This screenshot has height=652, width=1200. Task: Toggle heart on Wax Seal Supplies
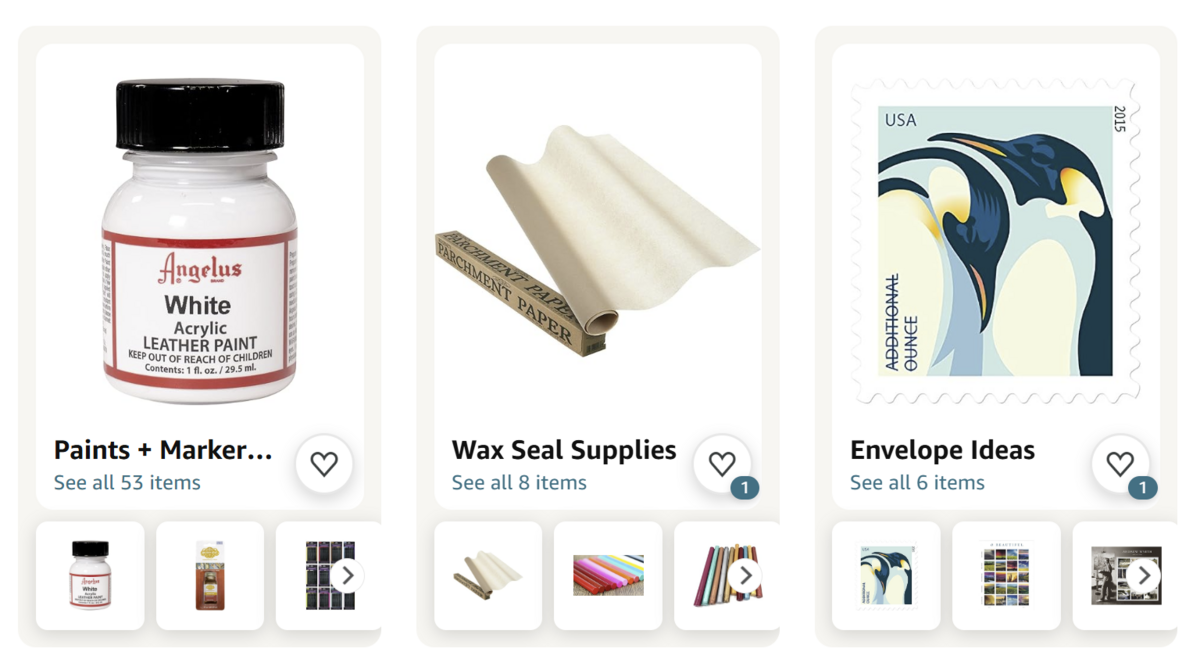pyautogui.click(x=722, y=464)
